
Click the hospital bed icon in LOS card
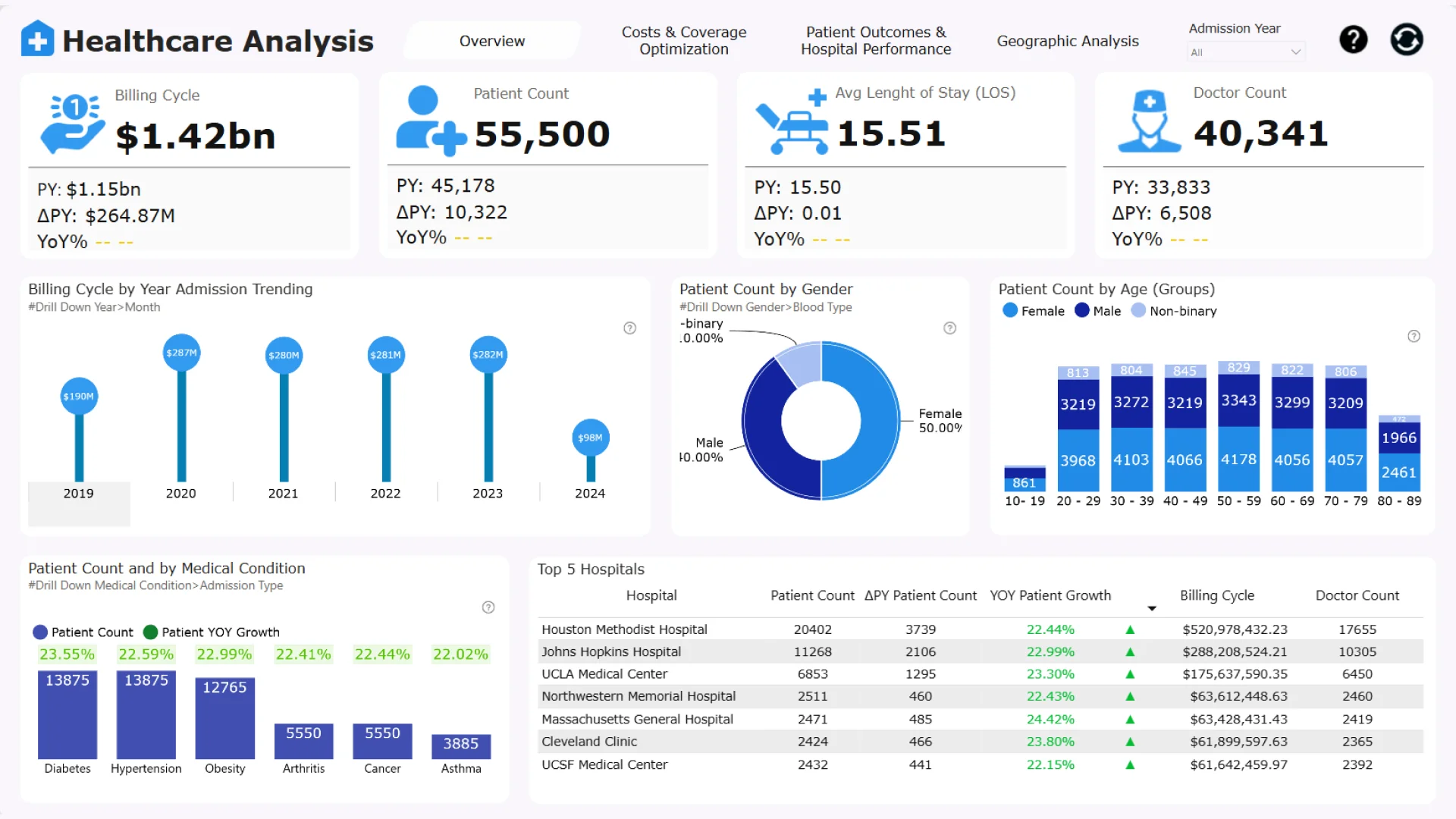pos(793,125)
